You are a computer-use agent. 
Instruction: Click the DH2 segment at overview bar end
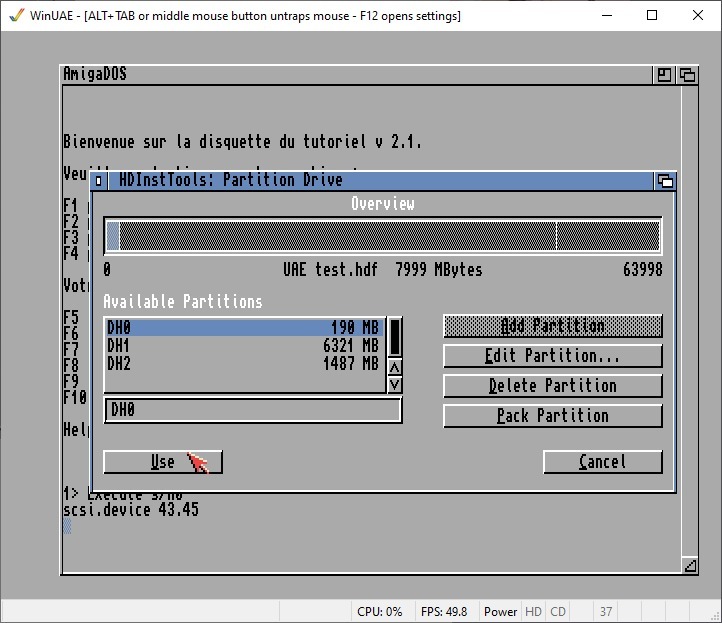pos(608,236)
